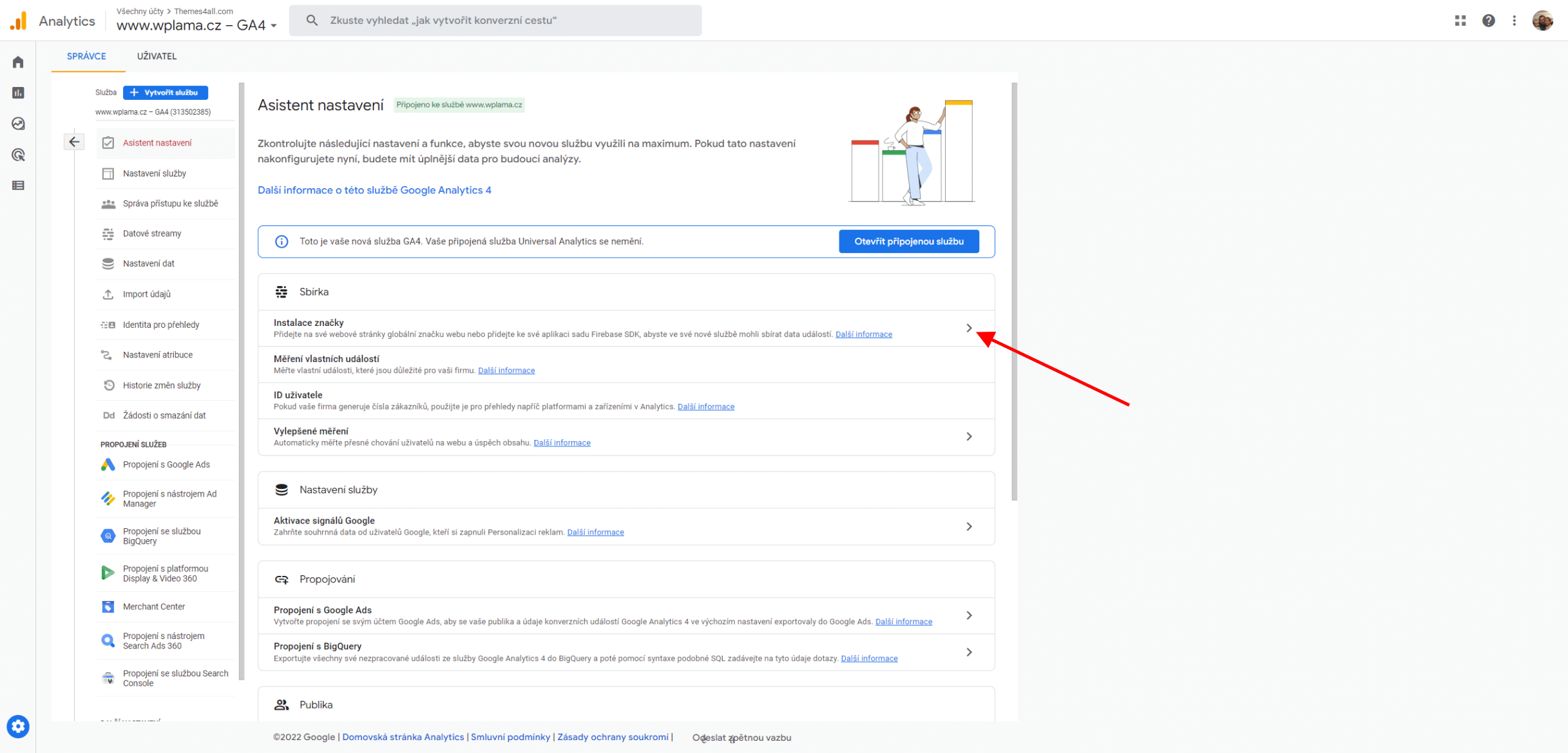Image resolution: width=1568 pixels, height=753 pixels.
Task: Click Všechny účty breadcrumb
Action: pos(140,12)
